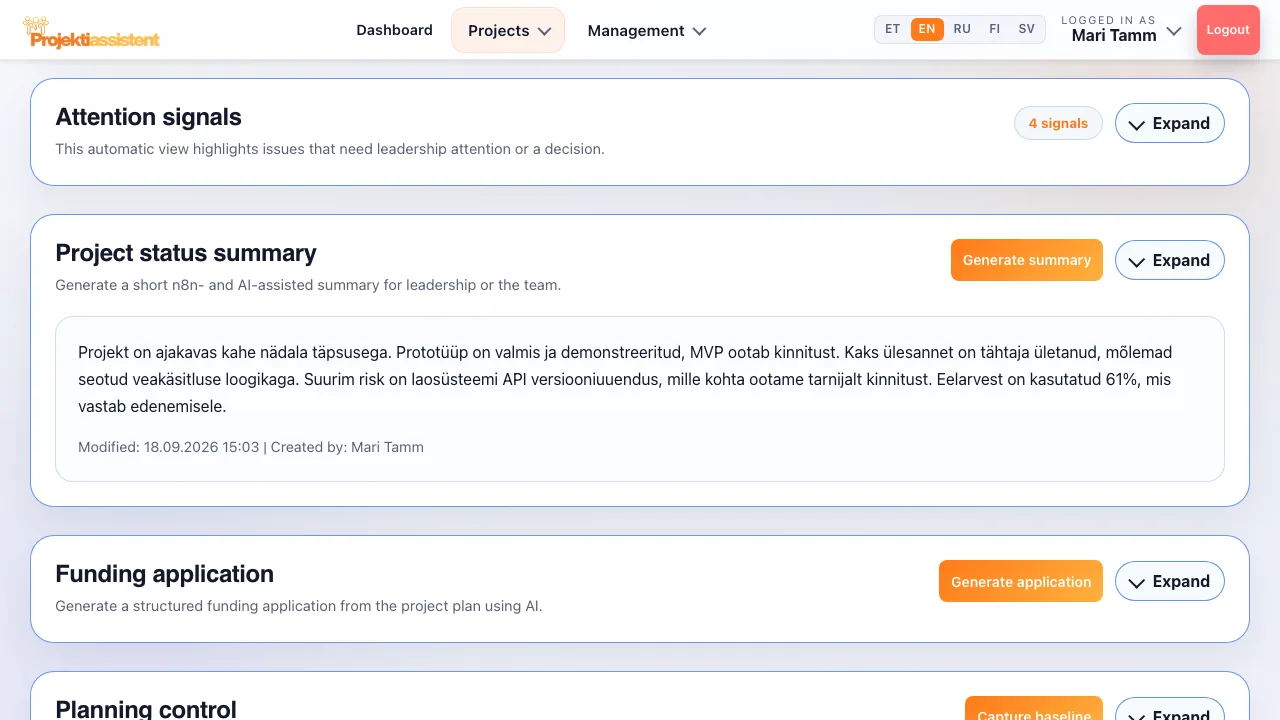The image size is (1280, 720).
Task: Click the 'Modified: 18.09.2026 15:03' line
Action: pyautogui.click(x=251, y=447)
